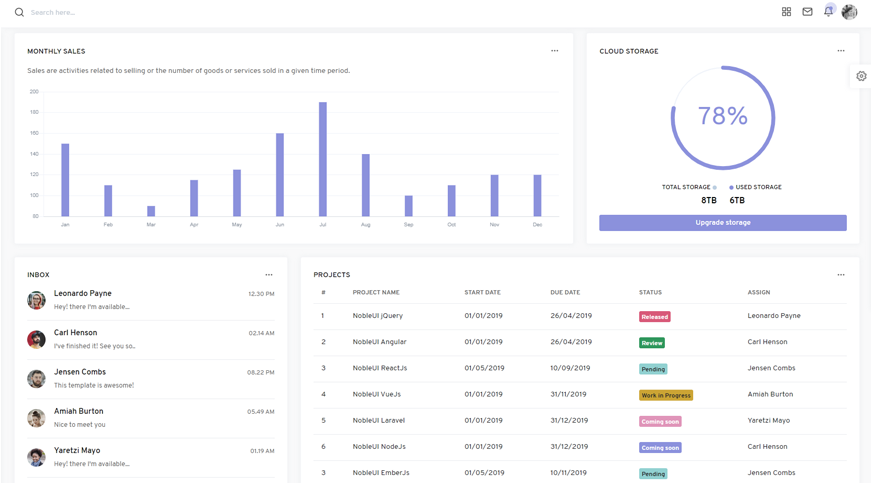Screen dimensions: 871x483
Task: Open Cloud Storage more options menu
Action: (x=841, y=51)
